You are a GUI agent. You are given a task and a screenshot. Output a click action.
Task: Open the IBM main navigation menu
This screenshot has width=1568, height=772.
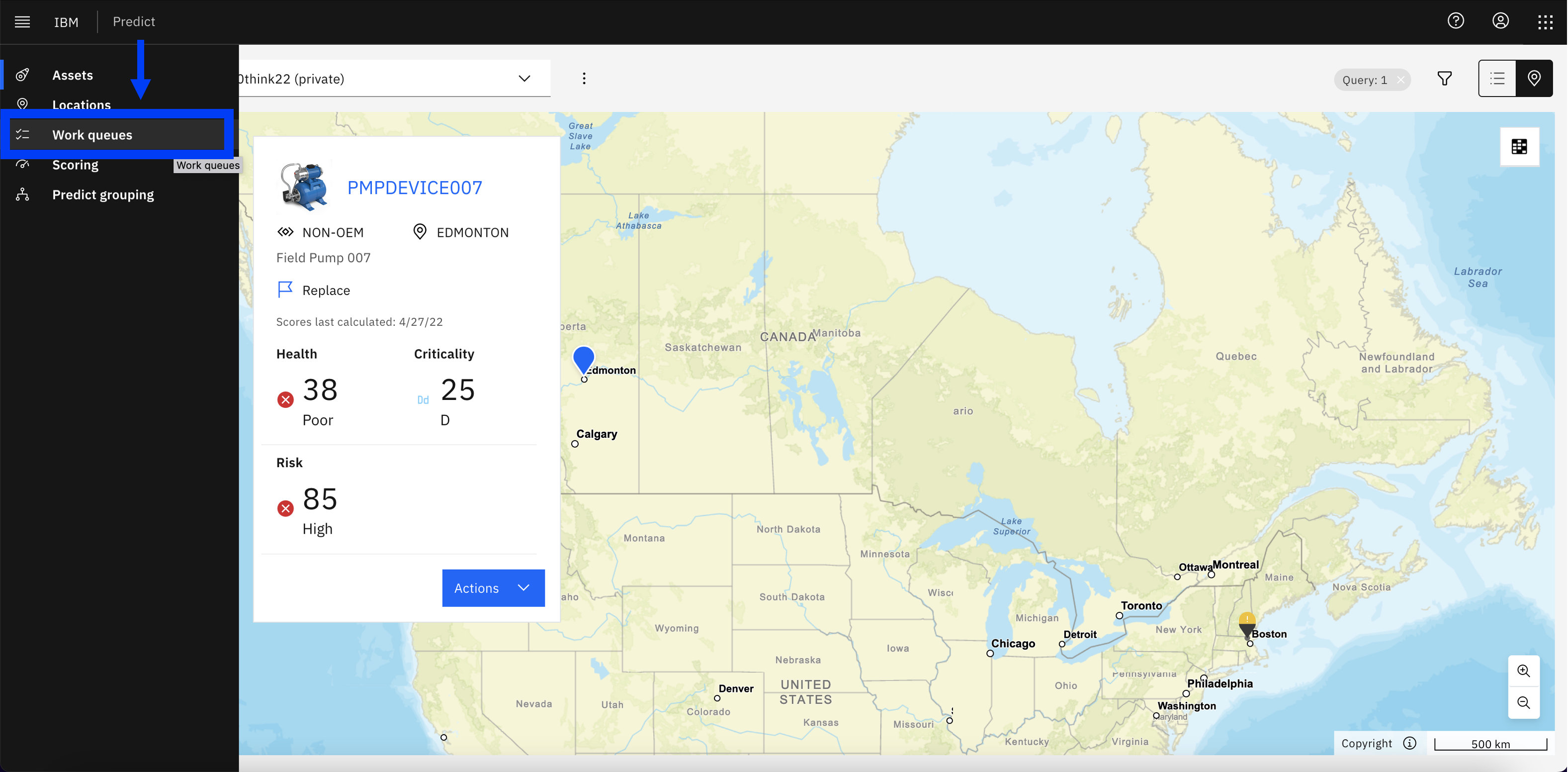click(x=23, y=21)
